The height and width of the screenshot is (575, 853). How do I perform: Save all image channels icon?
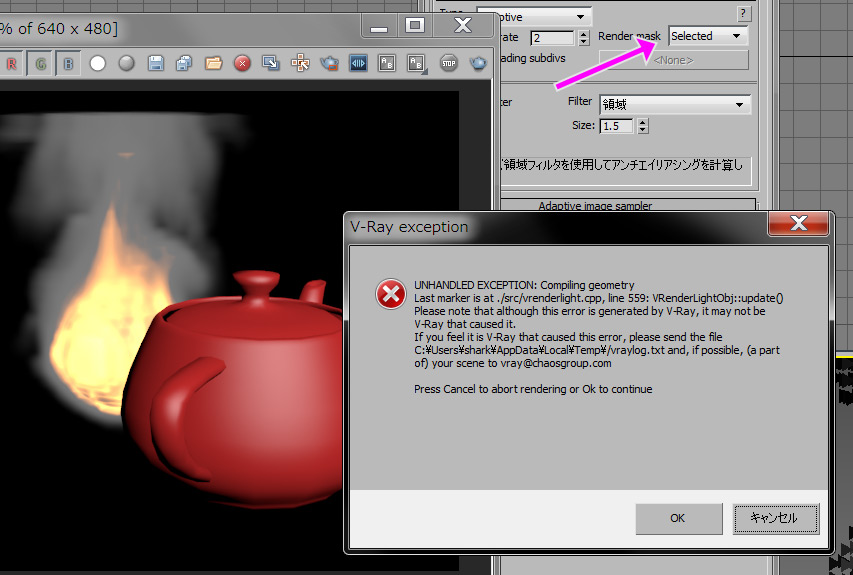(x=184, y=63)
